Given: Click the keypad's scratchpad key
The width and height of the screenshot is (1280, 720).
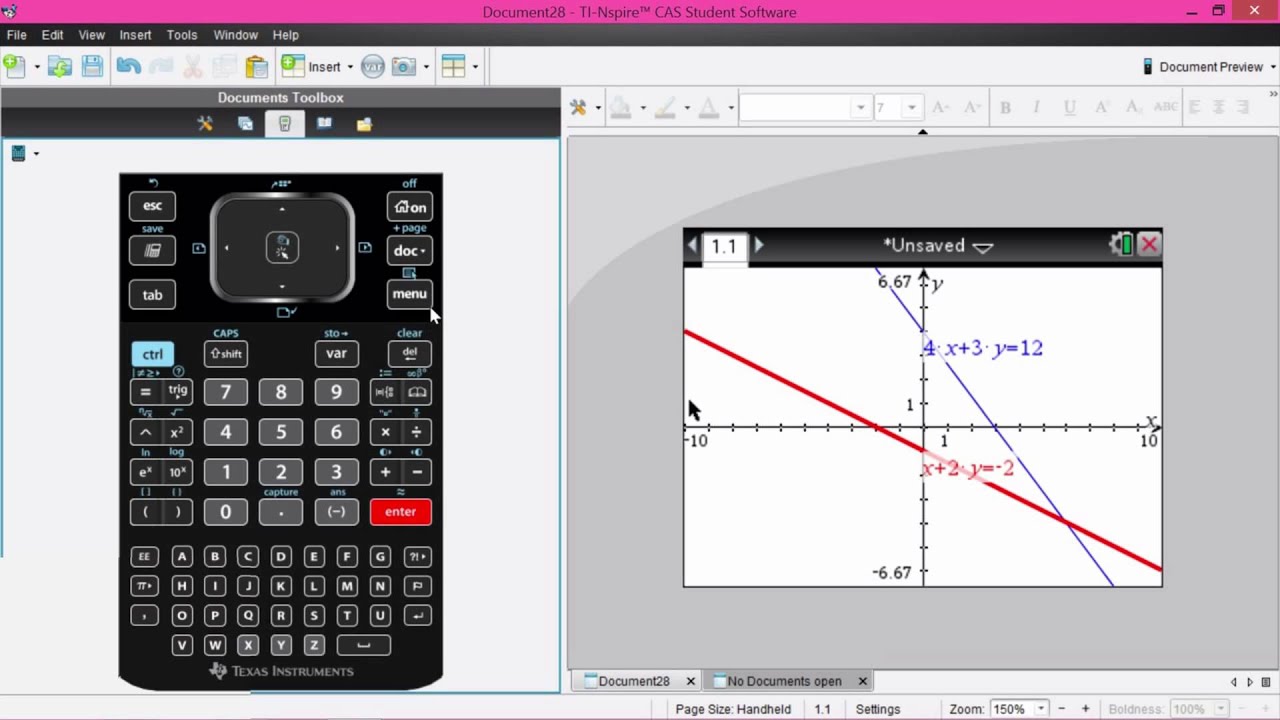Looking at the screenshot, I should pos(152,251).
